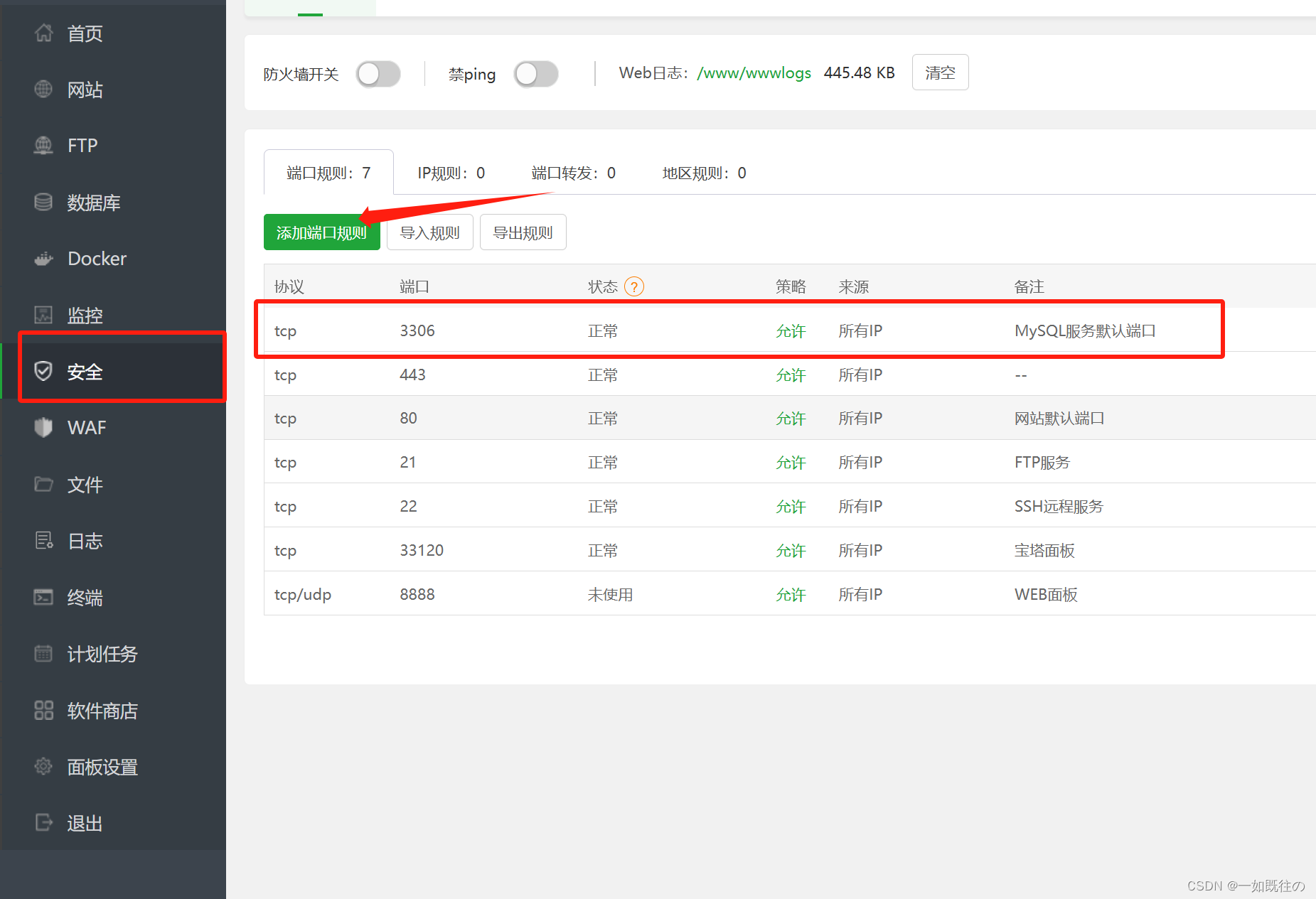
Task: Click the terminal icon beside 终端
Action: pyautogui.click(x=43, y=597)
